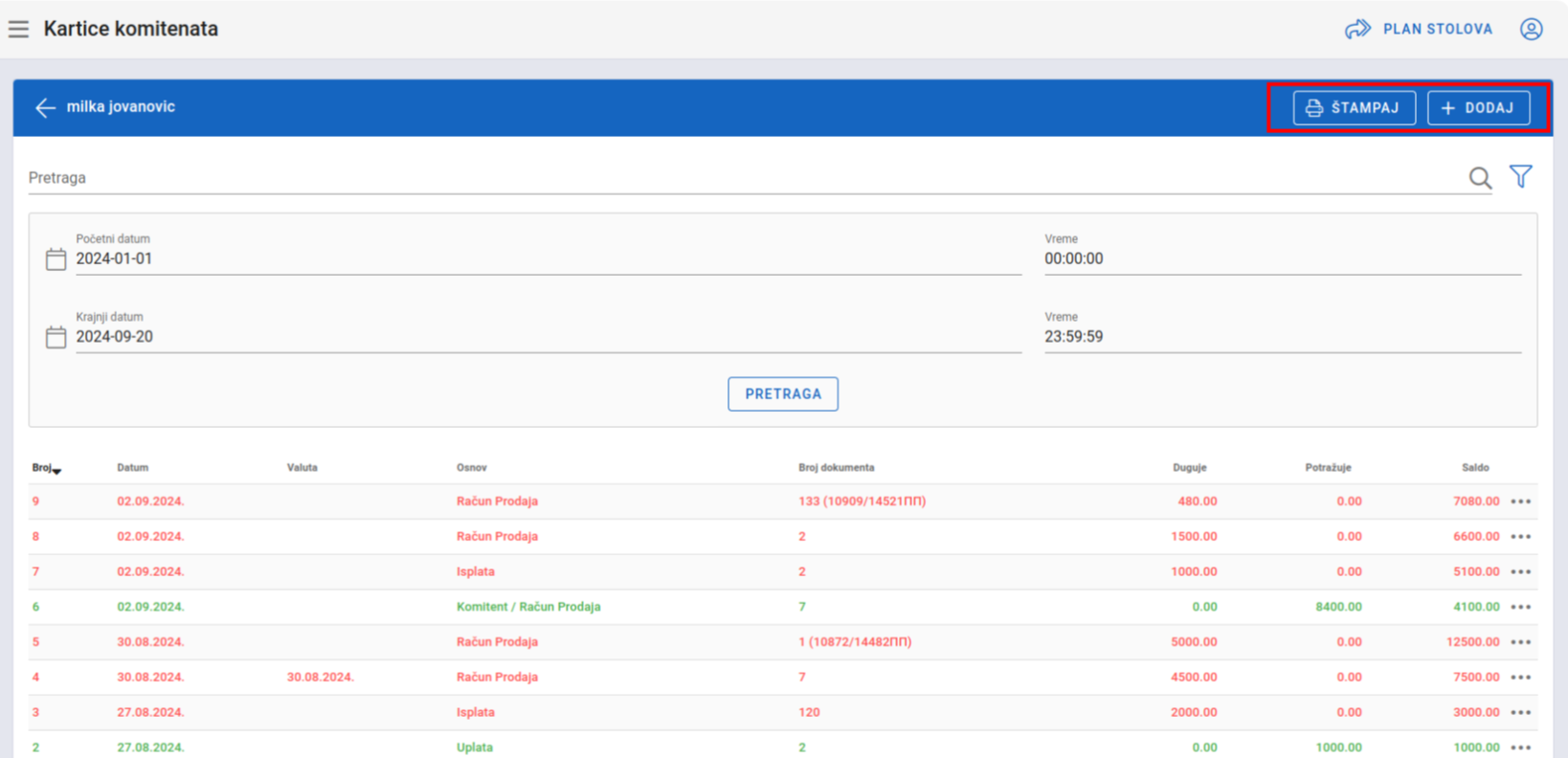Image resolution: width=1568 pixels, height=758 pixels.
Task: Sort by the Osnov column header
Action: coord(472,468)
